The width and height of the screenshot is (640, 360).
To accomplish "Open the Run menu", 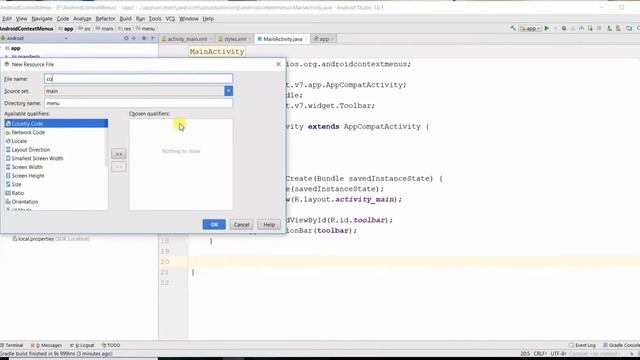I will 140,19.
